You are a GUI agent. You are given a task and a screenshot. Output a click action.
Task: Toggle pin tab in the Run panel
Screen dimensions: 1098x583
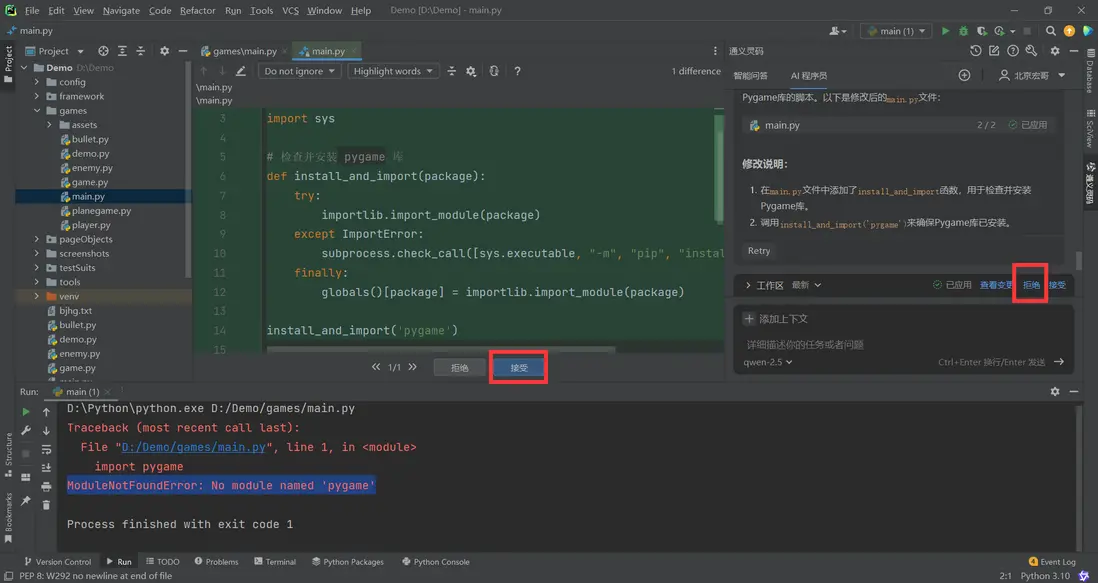26,501
